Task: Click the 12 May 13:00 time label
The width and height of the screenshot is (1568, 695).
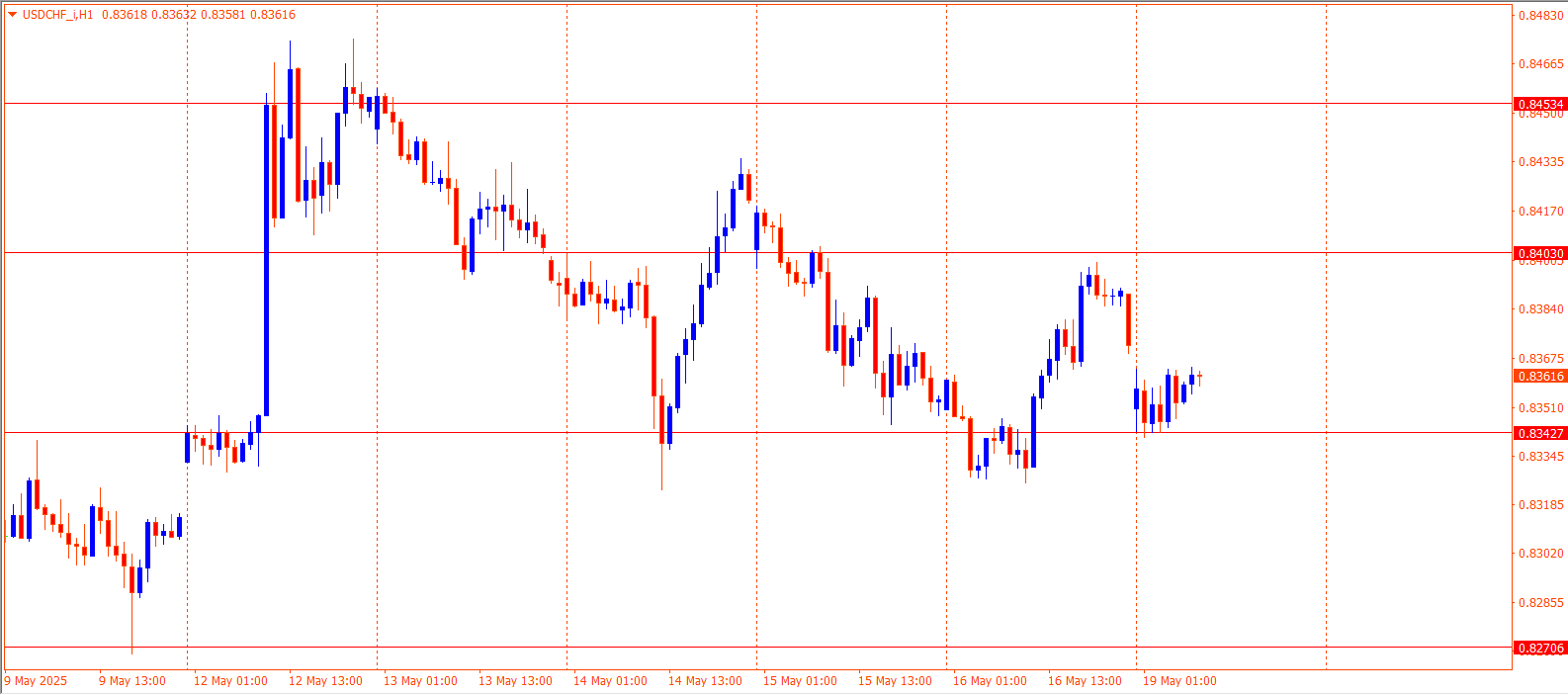Action: coord(325,681)
